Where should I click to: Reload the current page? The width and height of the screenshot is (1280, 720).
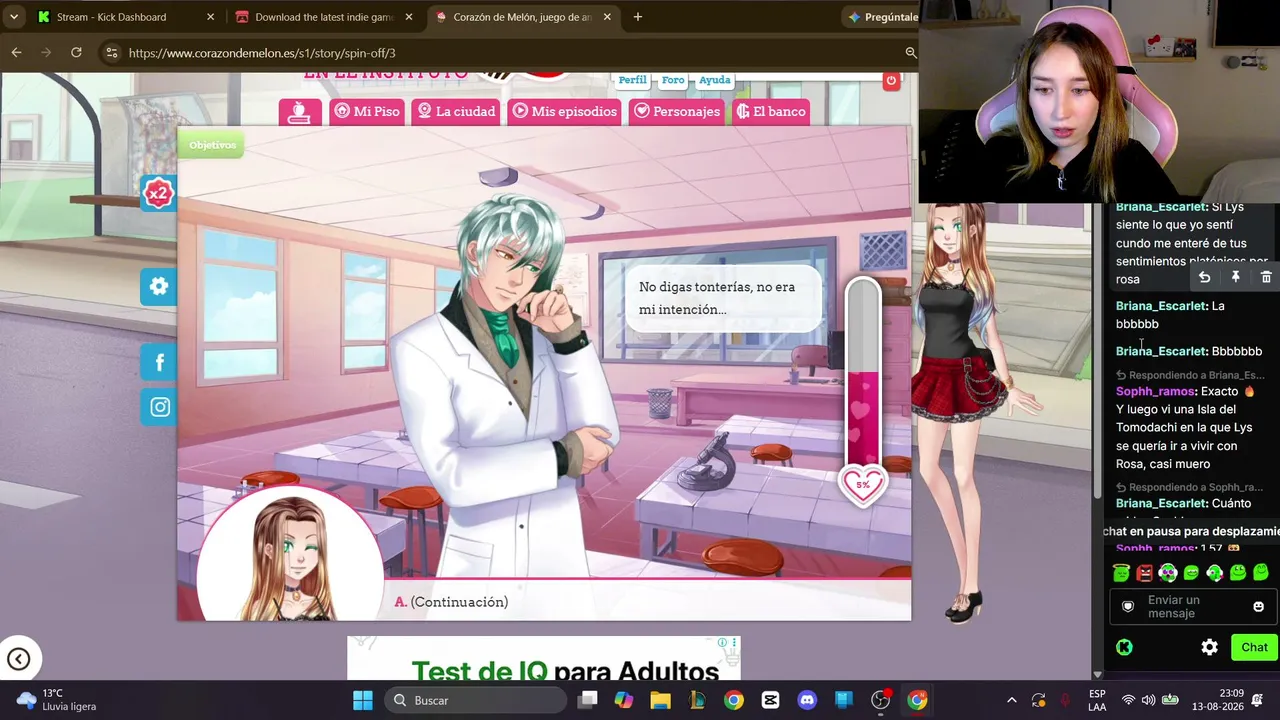tap(76, 52)
